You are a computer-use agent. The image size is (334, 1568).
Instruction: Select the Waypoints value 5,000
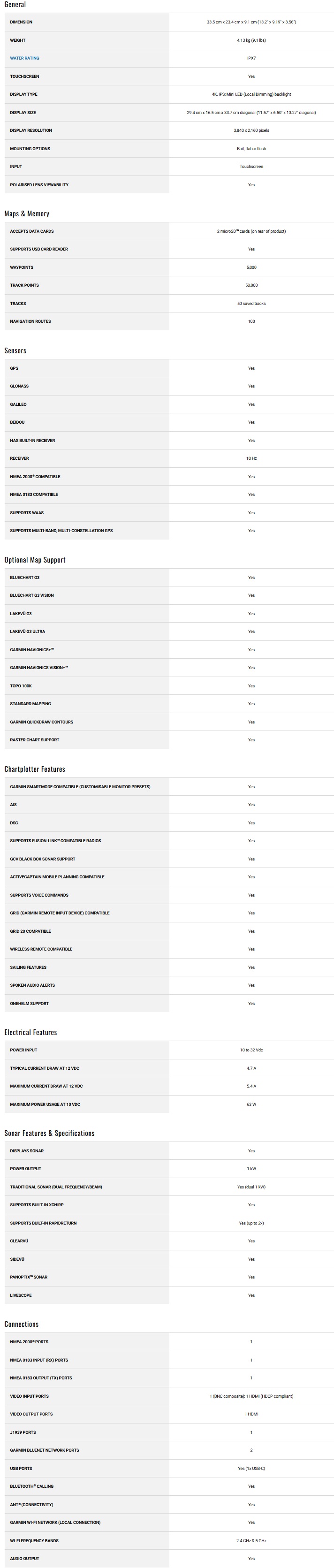coord(251,267)
